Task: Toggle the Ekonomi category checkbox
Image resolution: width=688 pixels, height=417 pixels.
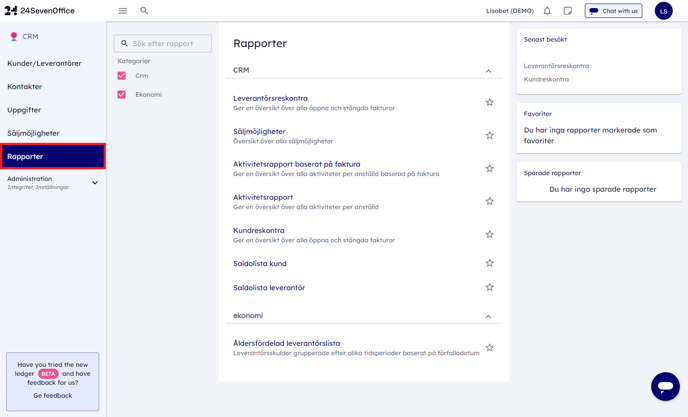Action: (x=122, y=95)
